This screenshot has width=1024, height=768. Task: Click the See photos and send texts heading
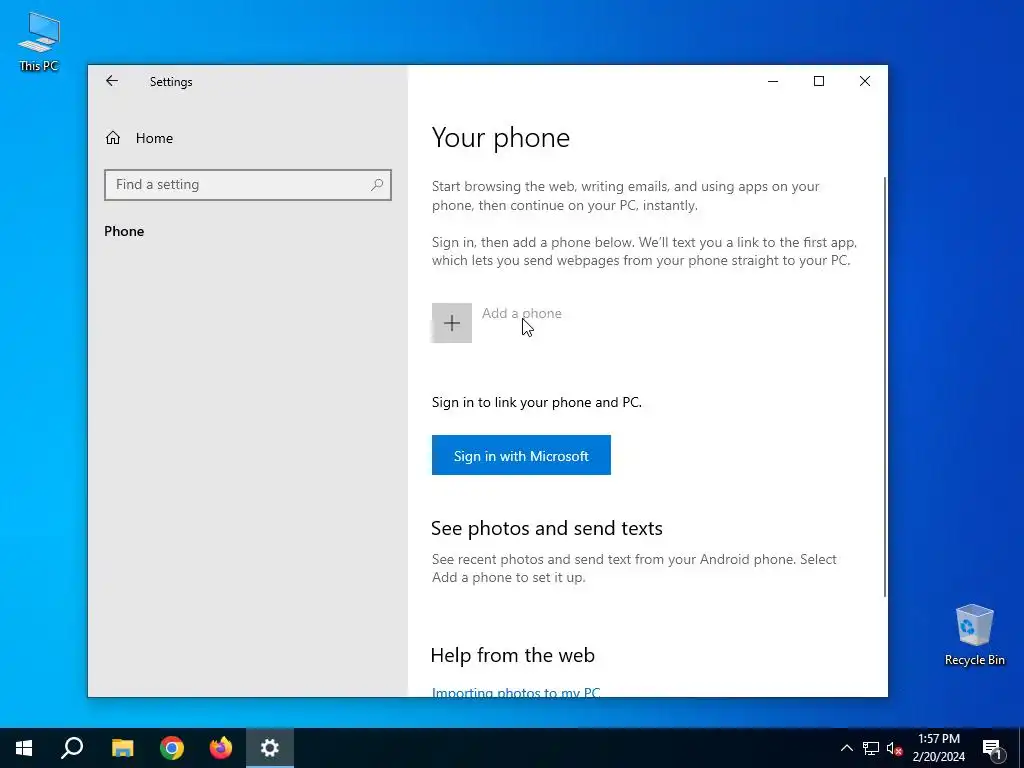[x=547, y=528]
